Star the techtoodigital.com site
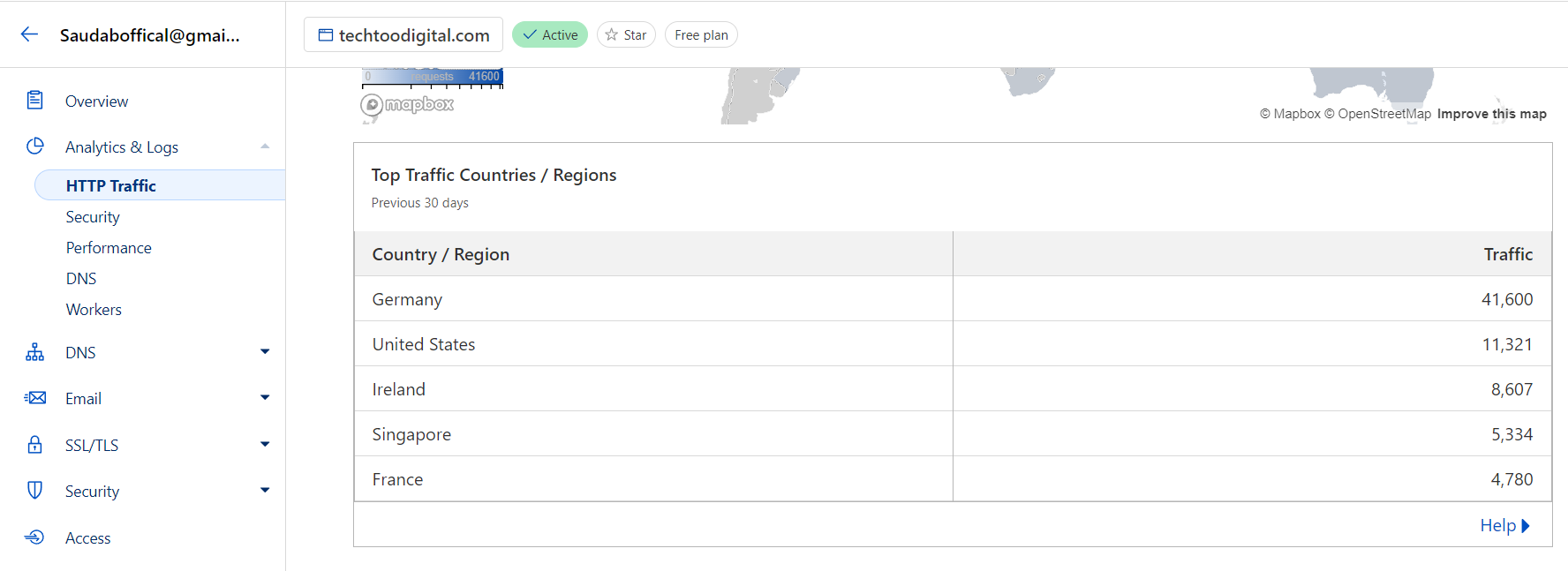 [626, 35]
